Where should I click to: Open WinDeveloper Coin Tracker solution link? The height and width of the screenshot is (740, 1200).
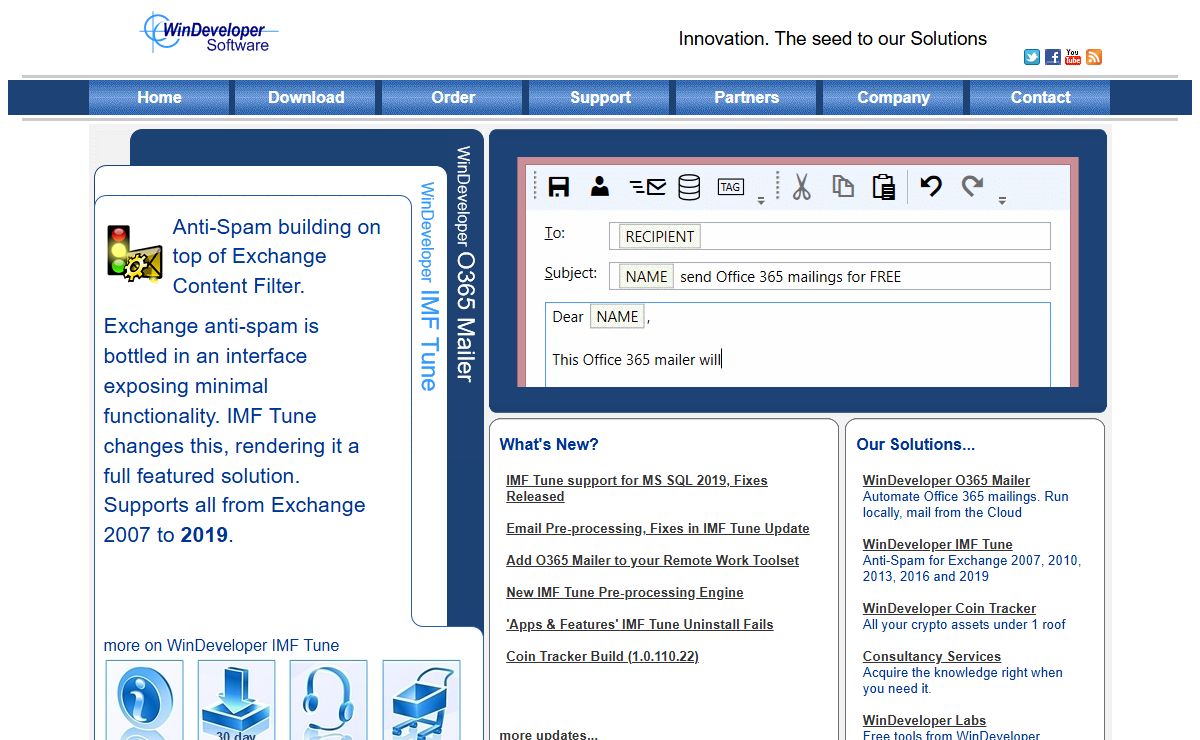click(949, 608)
